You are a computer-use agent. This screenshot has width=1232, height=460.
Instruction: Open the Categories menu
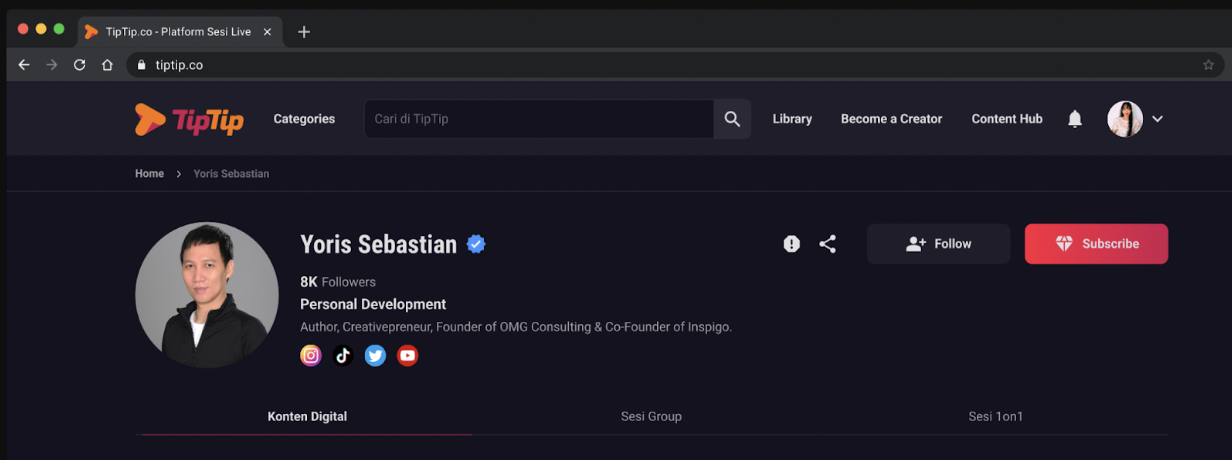point(304,119)
